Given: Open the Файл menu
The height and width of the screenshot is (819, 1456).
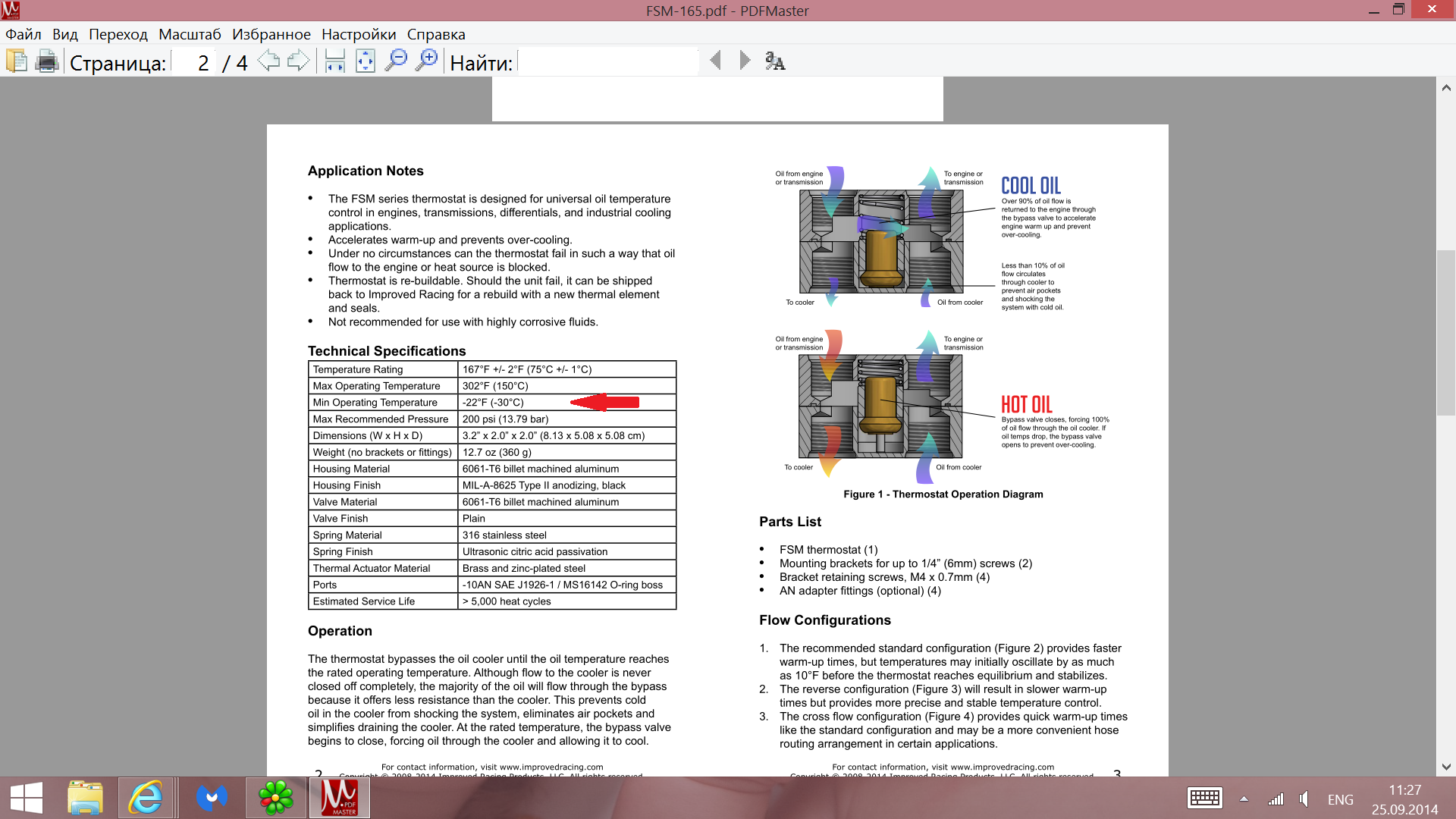Looking at the screenshot, I should point(24,34).
